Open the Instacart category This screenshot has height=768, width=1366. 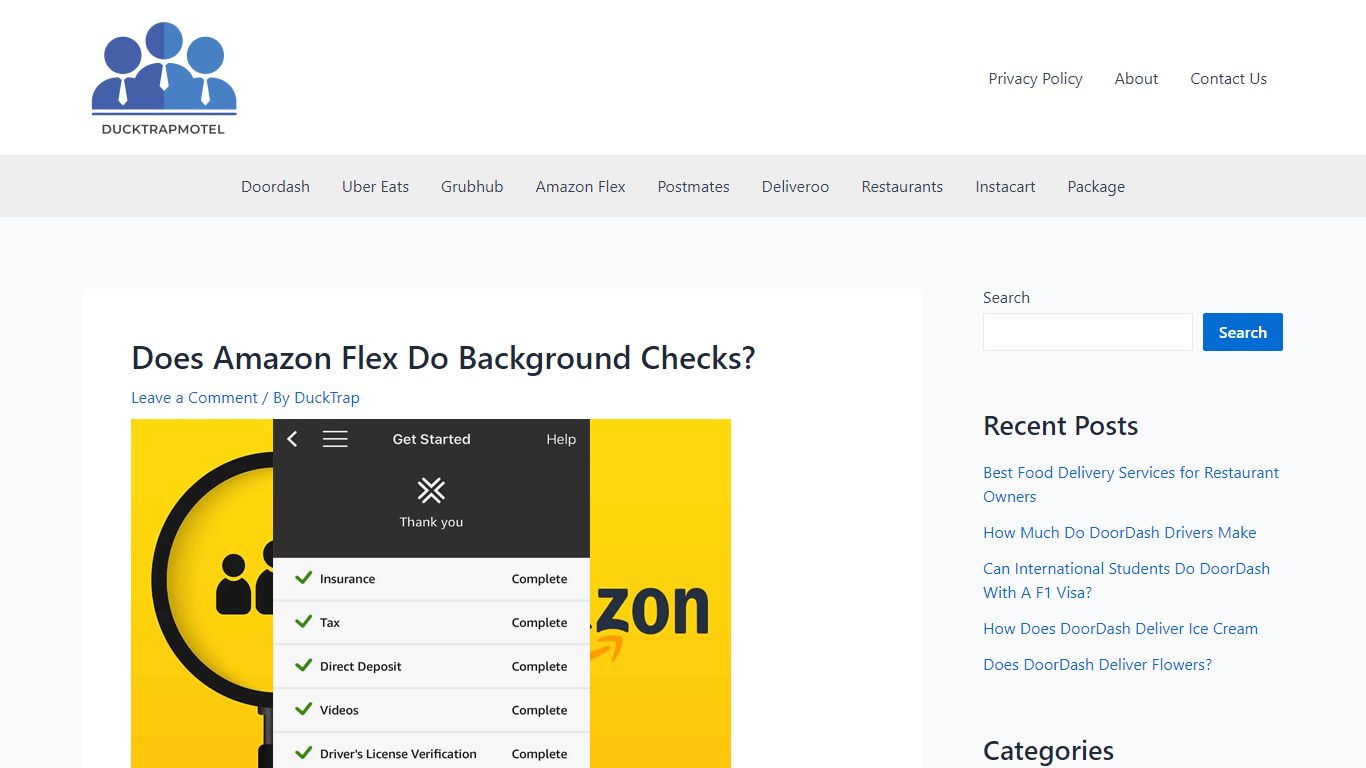1005,186
